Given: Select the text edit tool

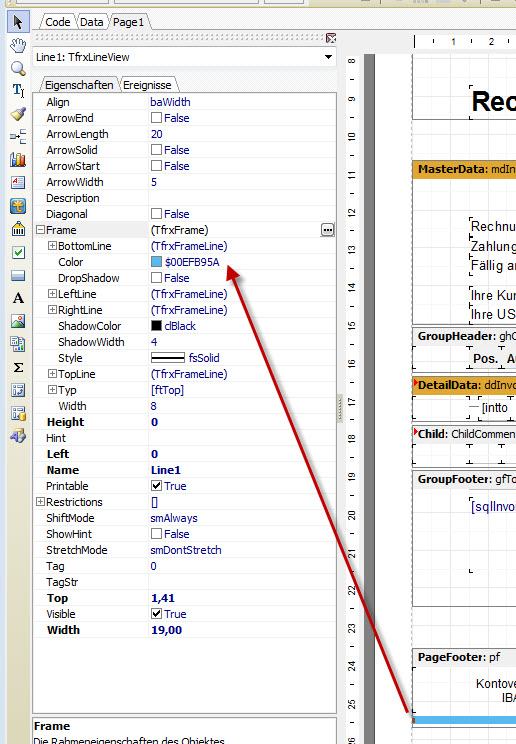Looking at the screenshot, I should coord(18,90).
